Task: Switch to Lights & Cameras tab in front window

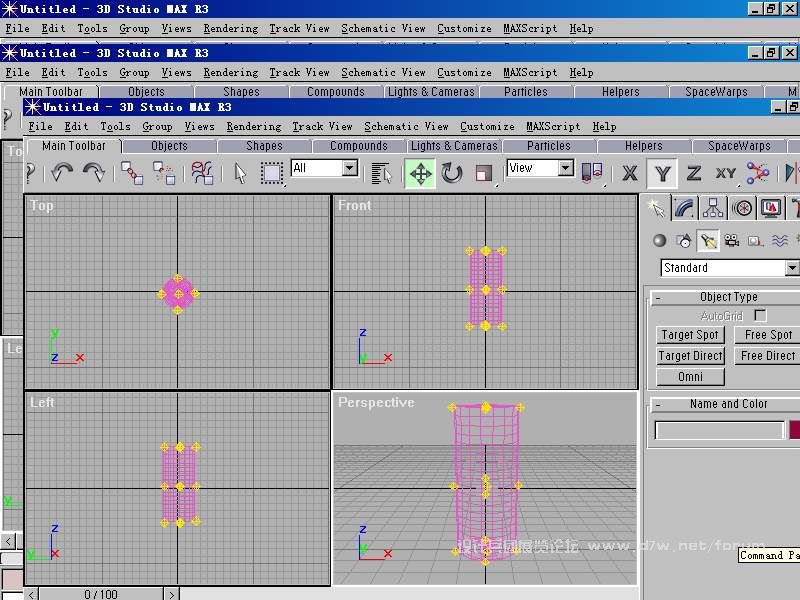Action: (x=454, y=146)
